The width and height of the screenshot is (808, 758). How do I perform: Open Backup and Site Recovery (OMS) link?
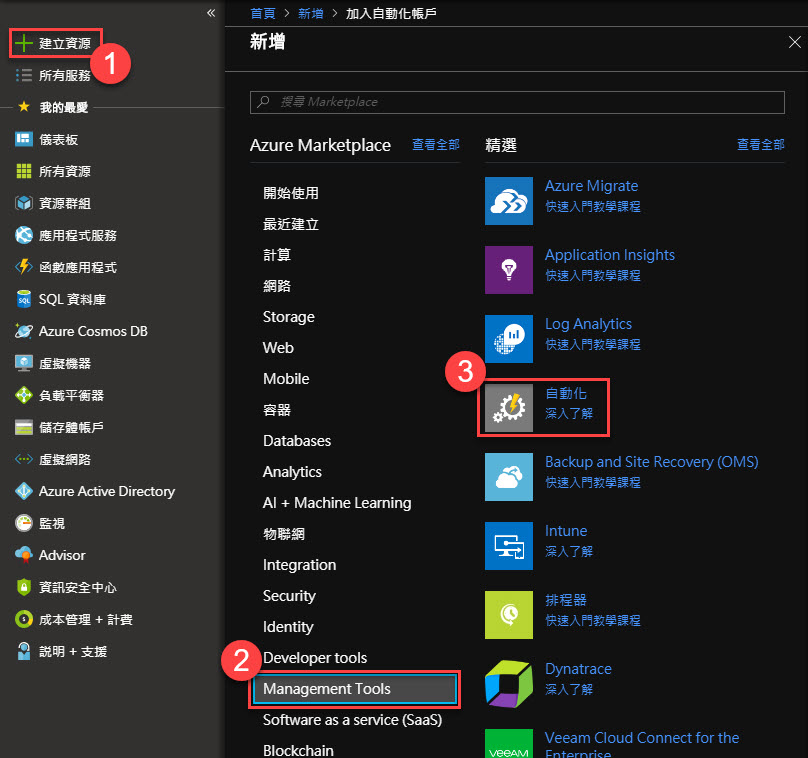[x=652, y=462]
